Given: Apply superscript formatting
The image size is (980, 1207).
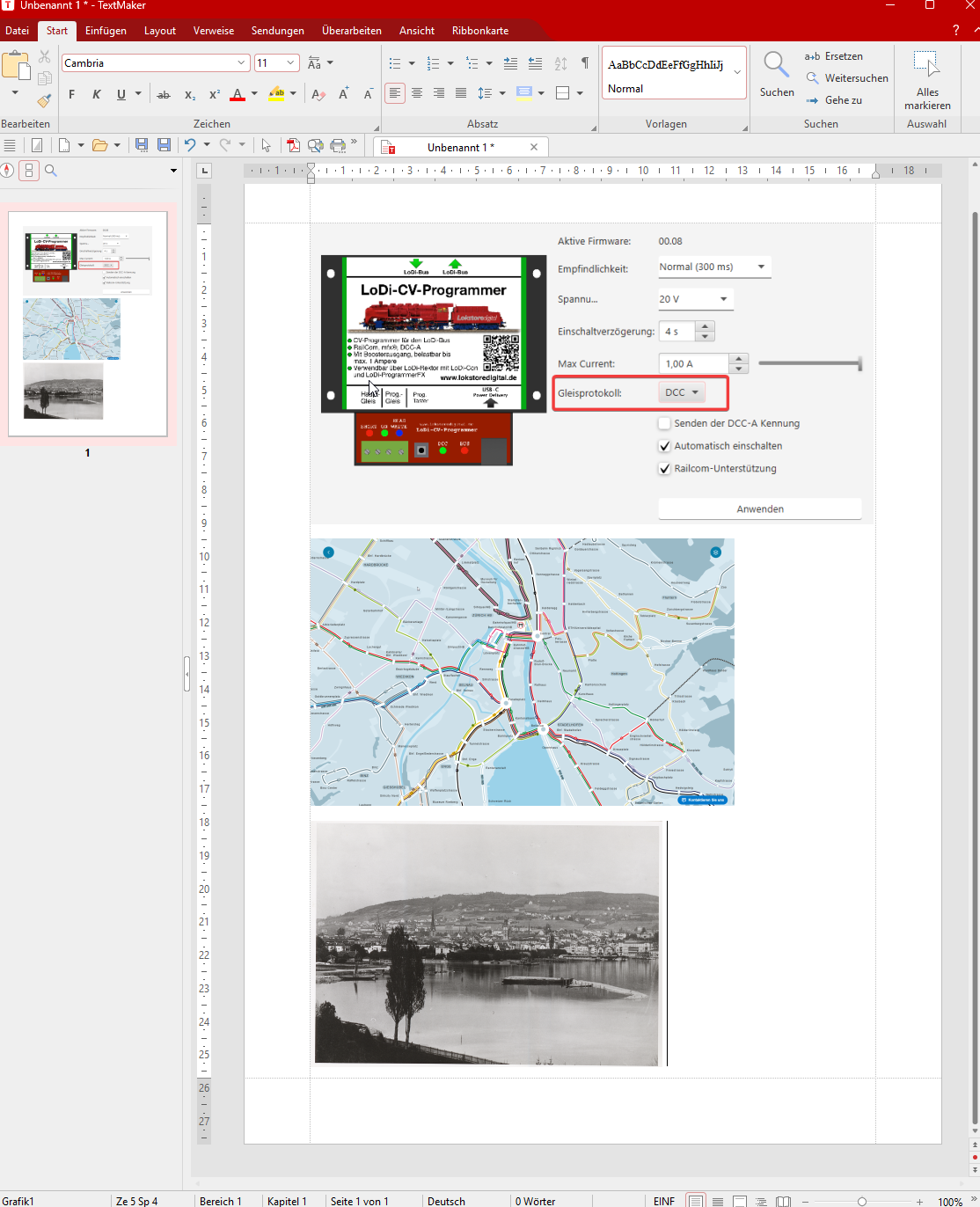Looking at the screenshot, I should pyautogui.click(x=214, y=94).
